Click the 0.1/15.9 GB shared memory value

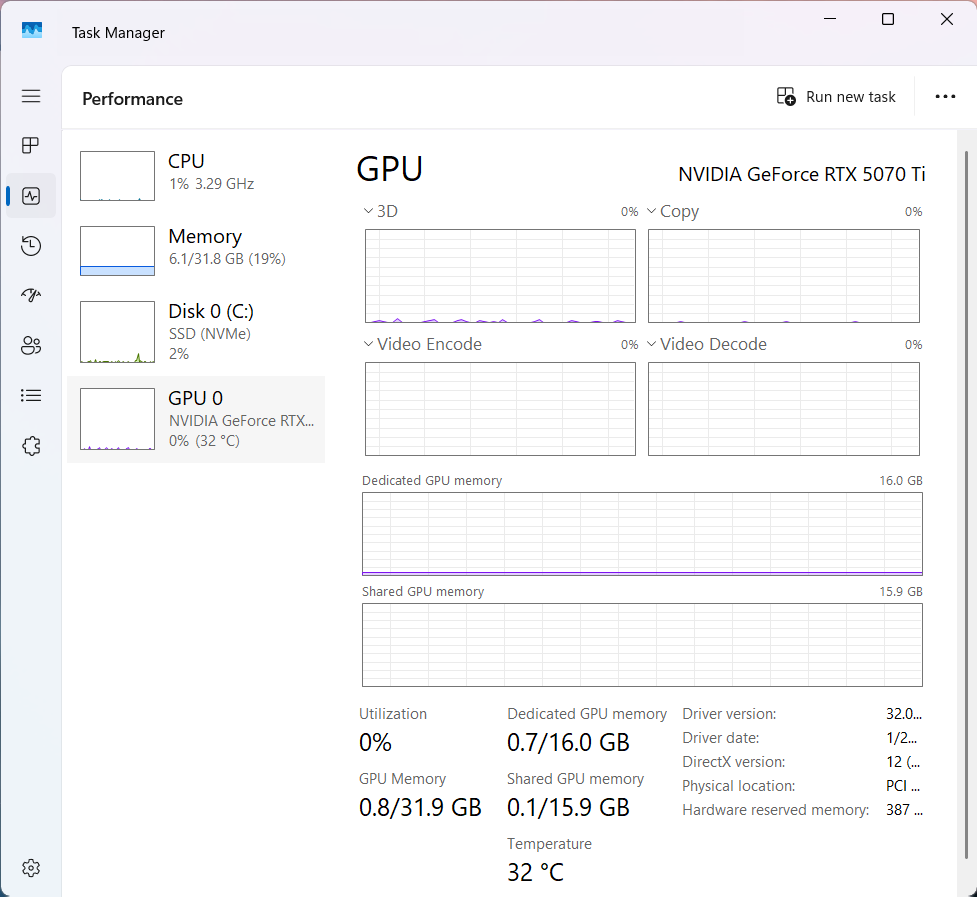(x=568, y=807)
